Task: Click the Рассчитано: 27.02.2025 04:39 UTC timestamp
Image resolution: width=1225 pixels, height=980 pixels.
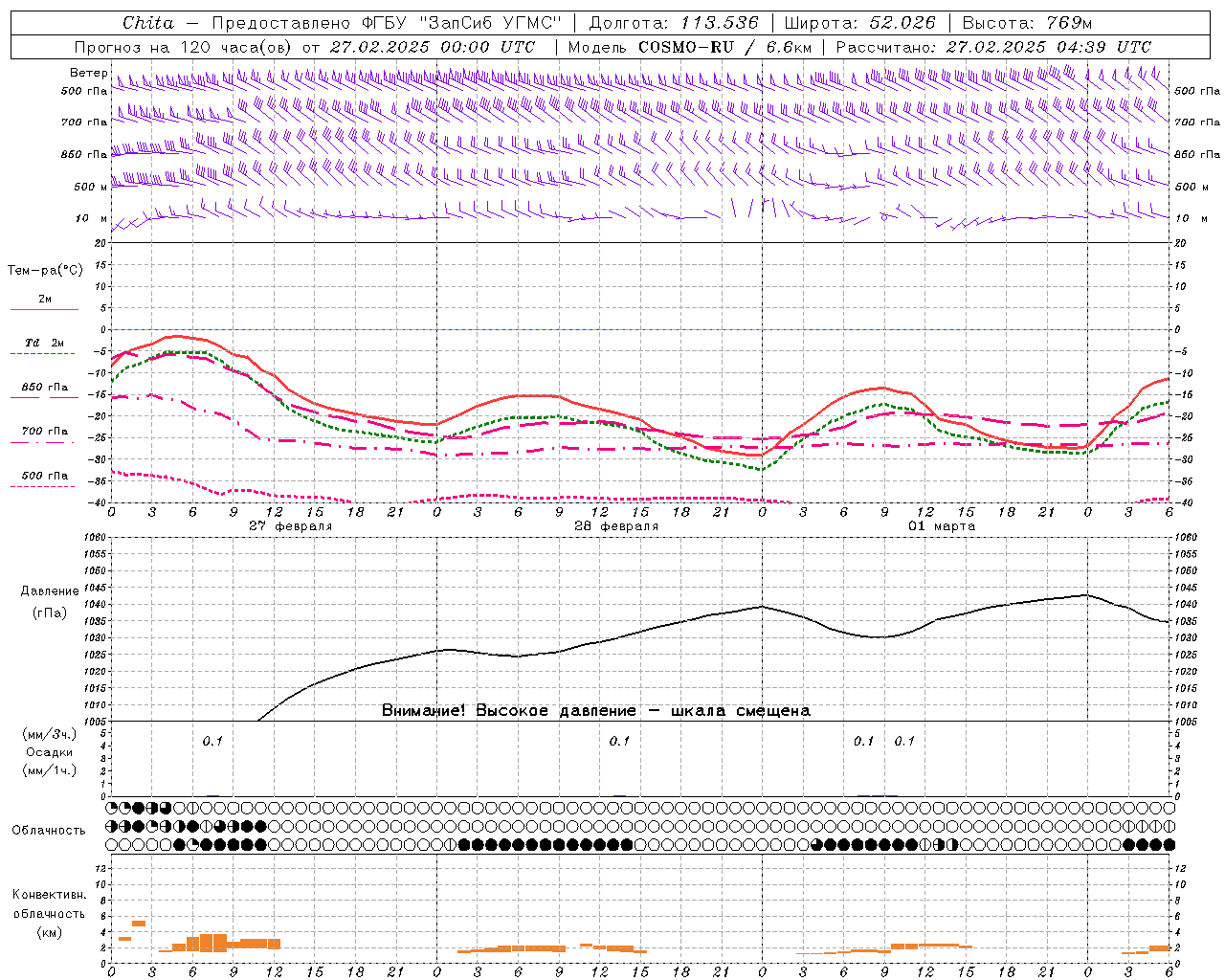Action: 993,47
